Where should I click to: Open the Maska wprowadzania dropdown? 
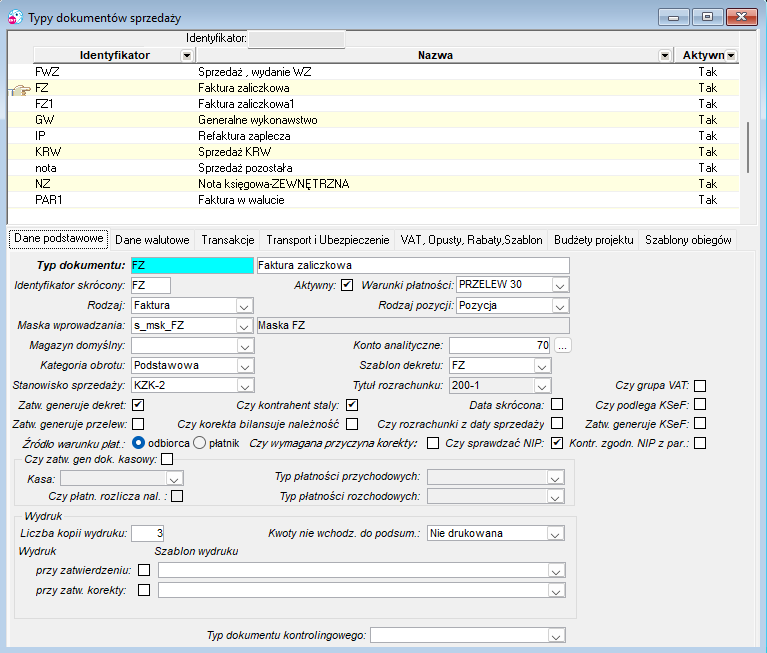click(x=244, y=326)
